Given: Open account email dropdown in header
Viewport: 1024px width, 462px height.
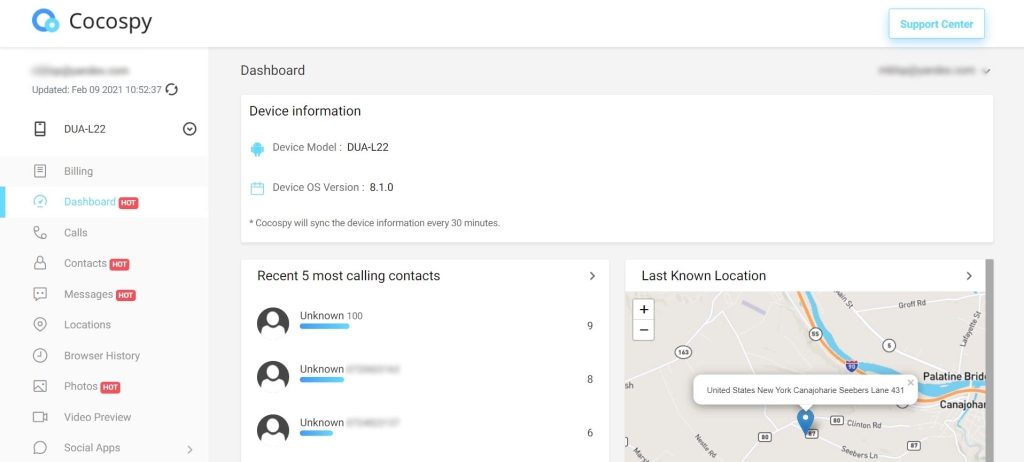Looking at the screenshot, I should [x=986, y=71].
